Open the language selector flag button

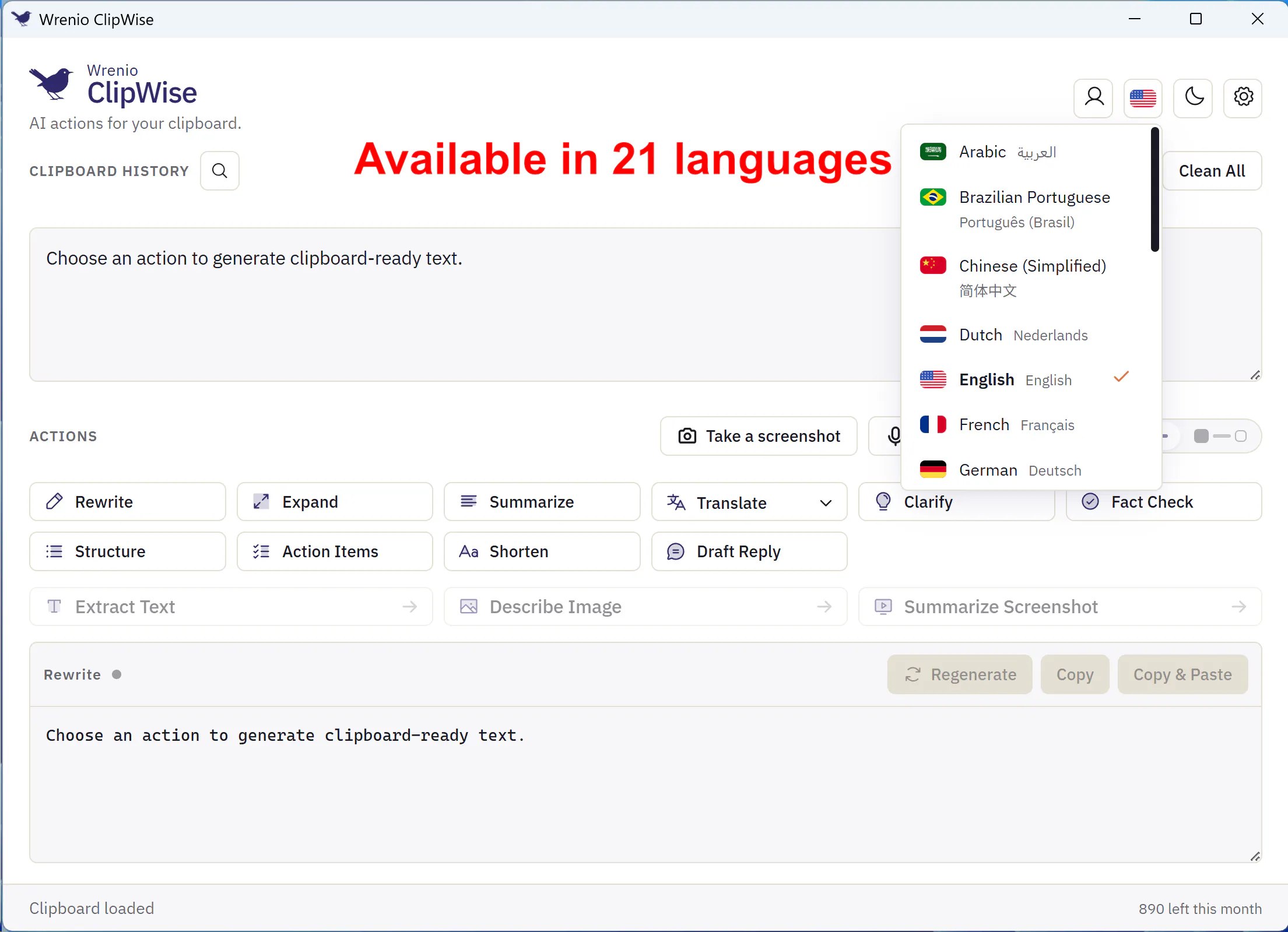(x=1143, y=97)
